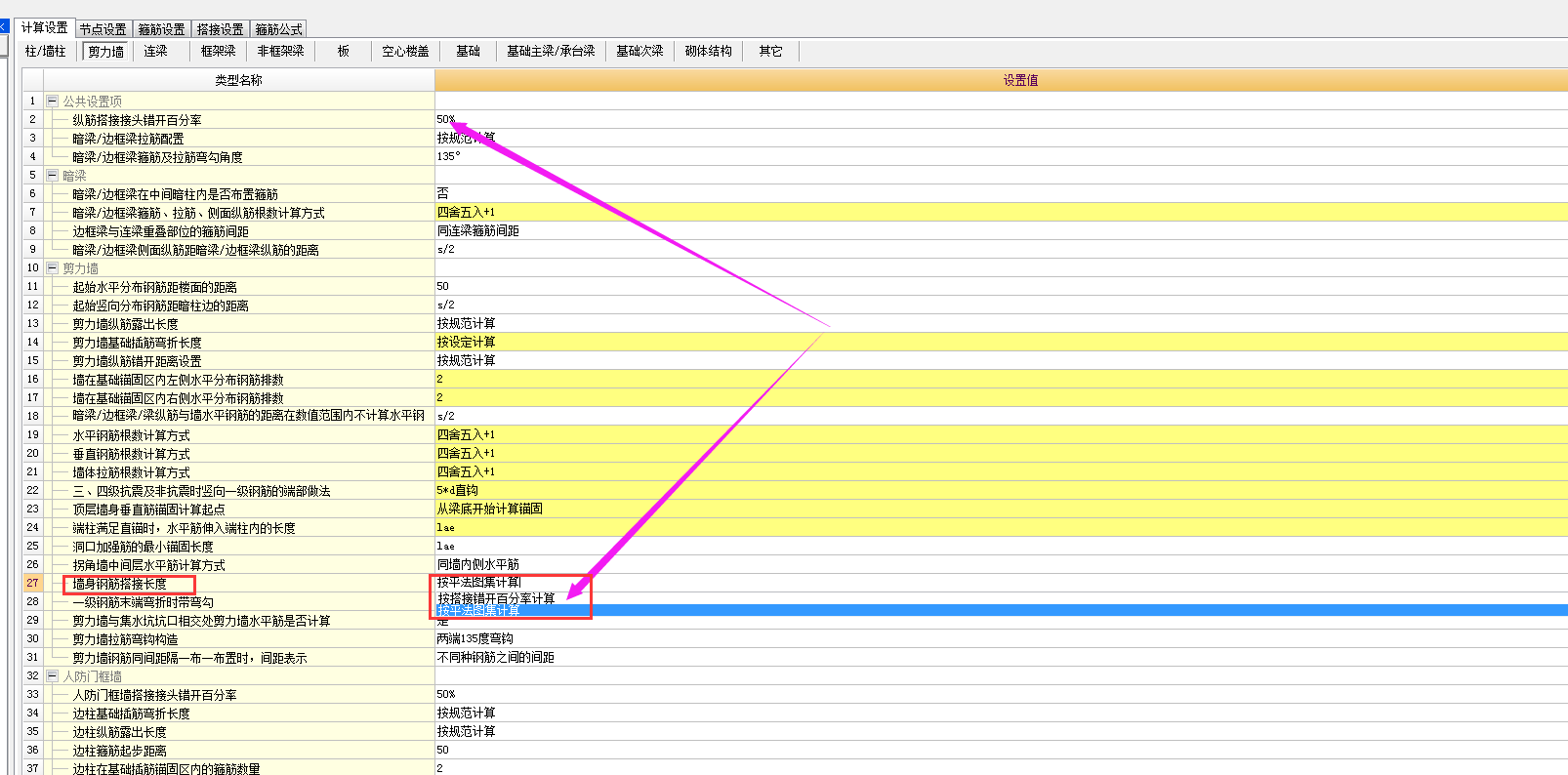Viewport: 1568px width, 775px height.
Task: Select row 暗梁/边框梁在中间暗柱内是否布置箍筋
Action: click(238, 194)
